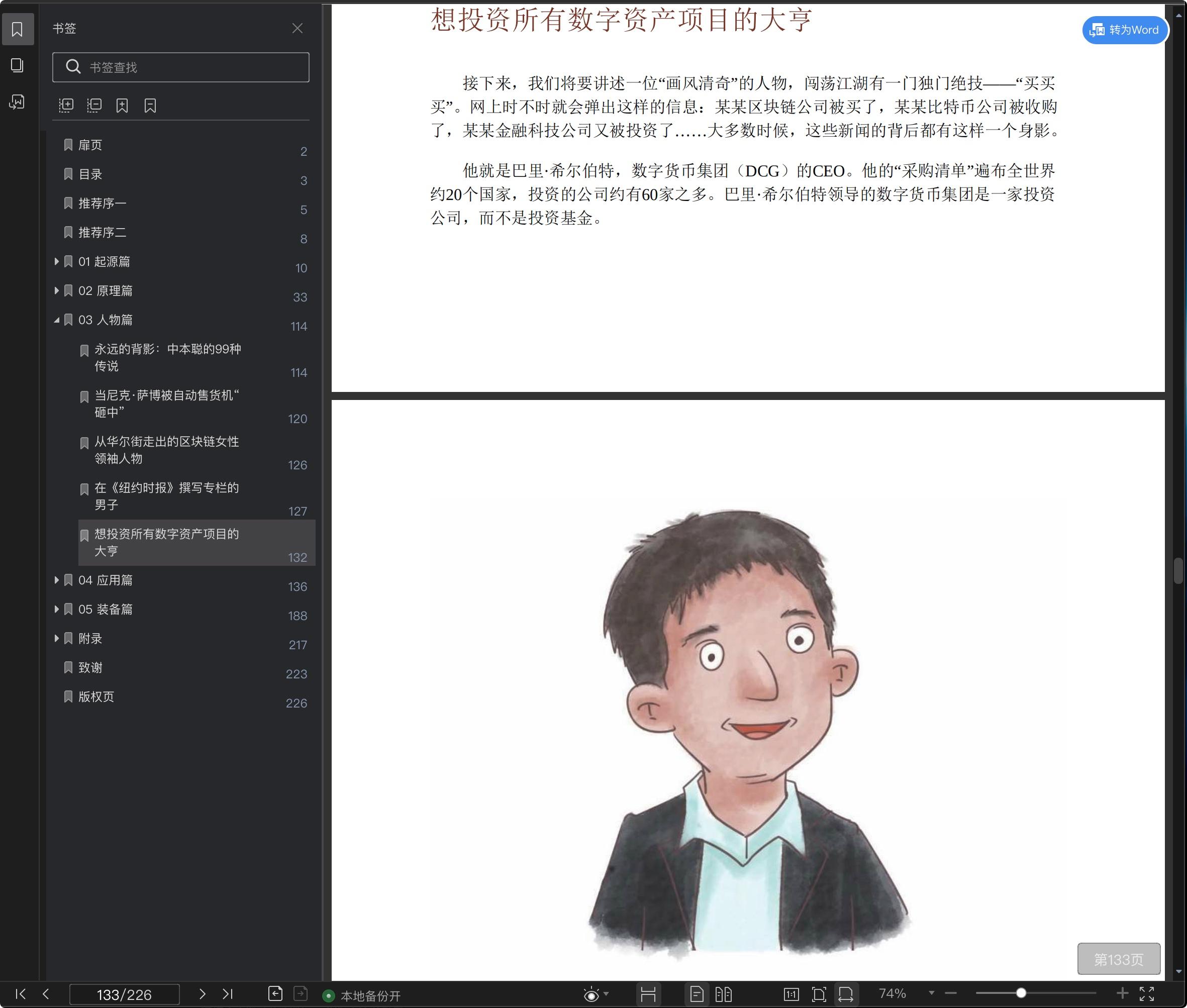Toggle eye protection mode icon
Viewport: 1187px width, 1008px height.
(591, 994)
